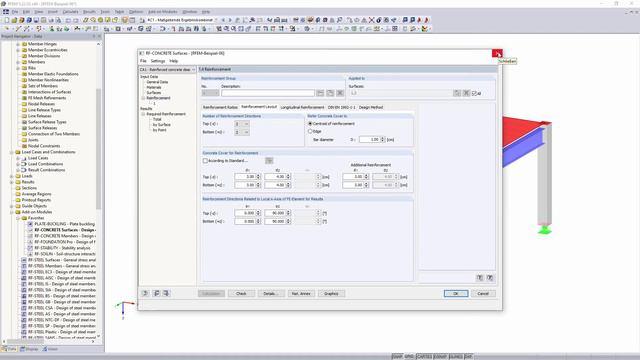Click the Check button
The width and height of the screenshot is (640, 360).
click(x=241, y=293)
